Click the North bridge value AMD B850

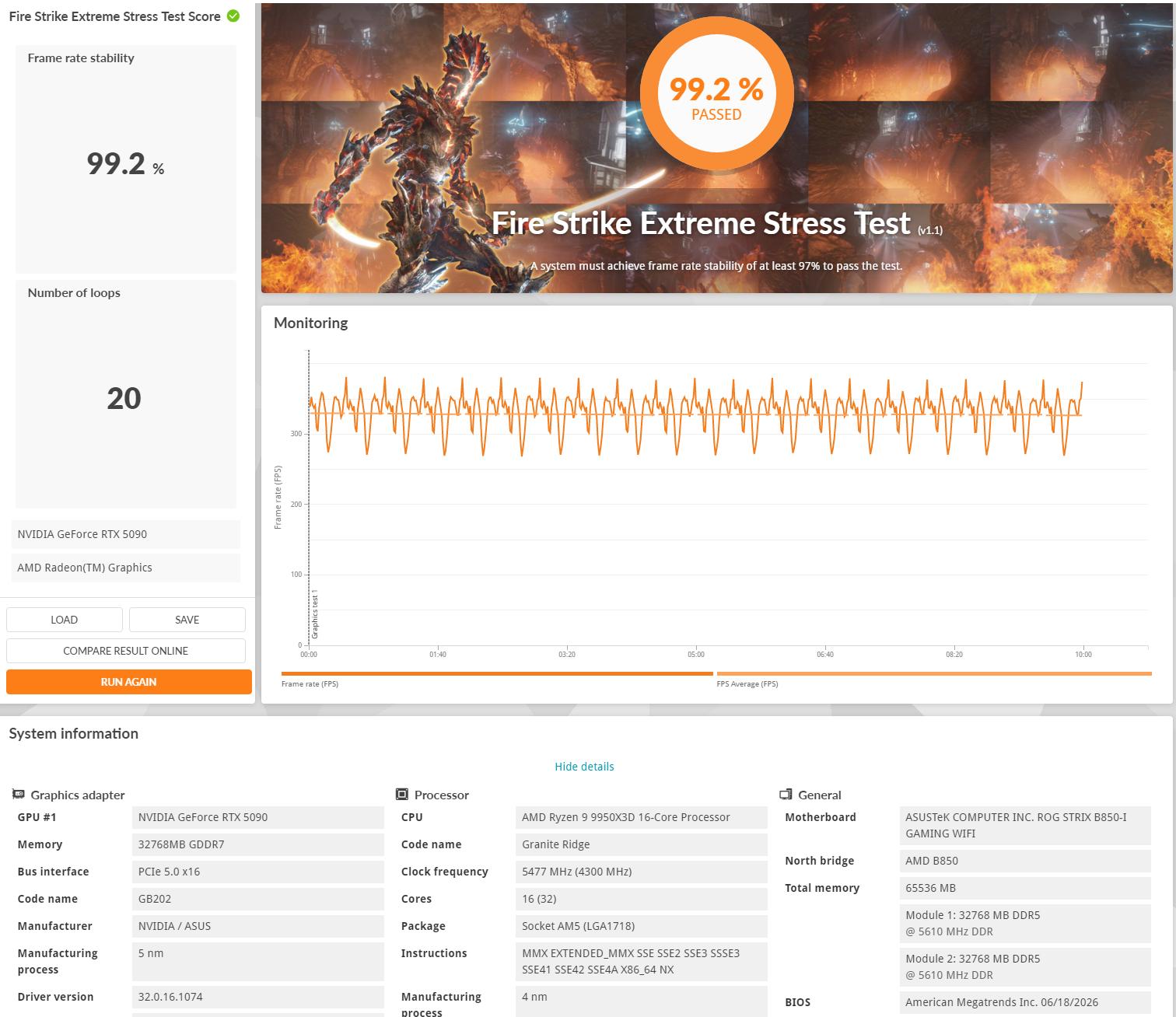click(1025, 861)
